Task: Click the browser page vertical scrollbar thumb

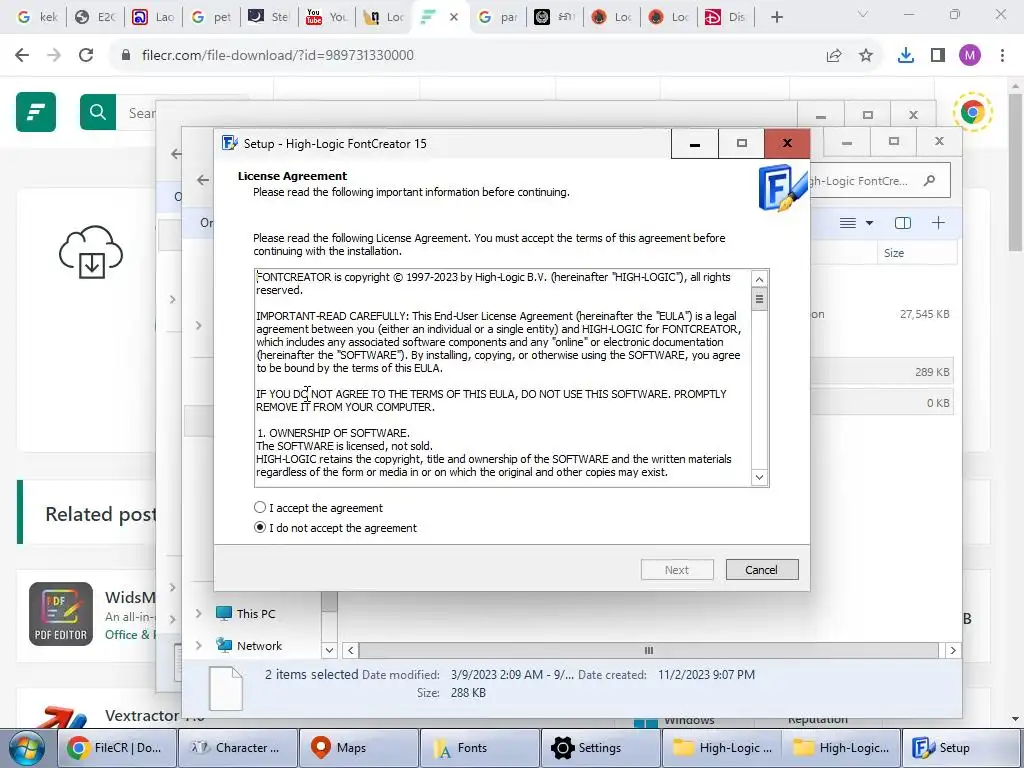Action: click(1016, 172)
